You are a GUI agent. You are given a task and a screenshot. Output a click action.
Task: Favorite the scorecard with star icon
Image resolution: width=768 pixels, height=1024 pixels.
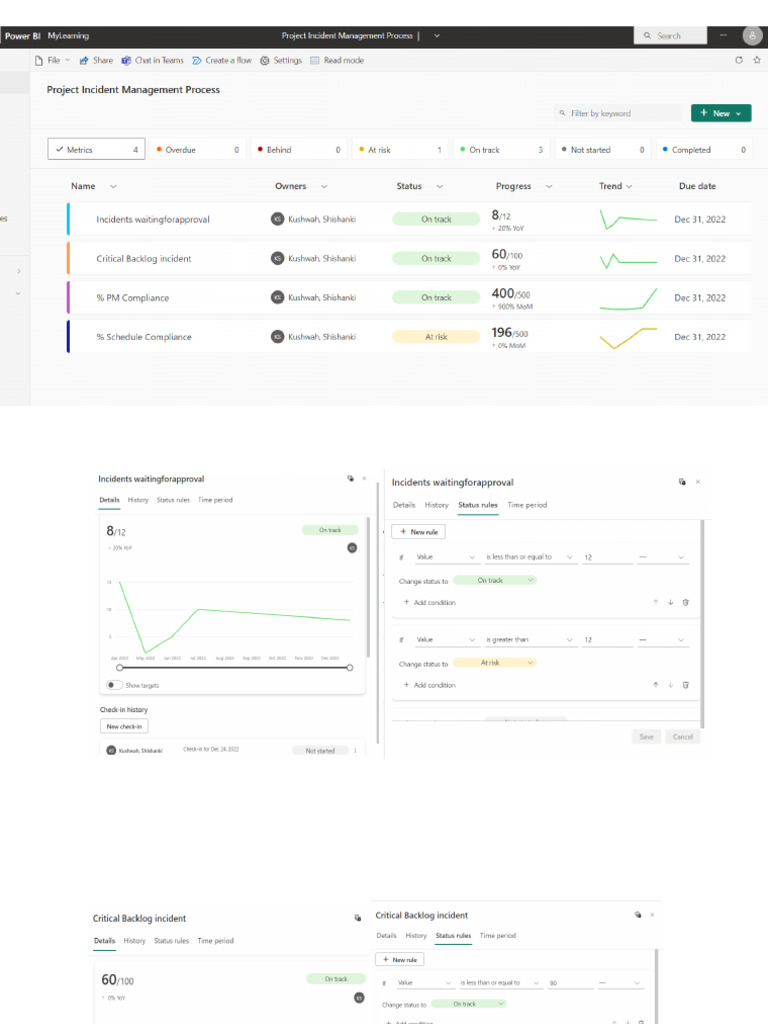(757, 60)
